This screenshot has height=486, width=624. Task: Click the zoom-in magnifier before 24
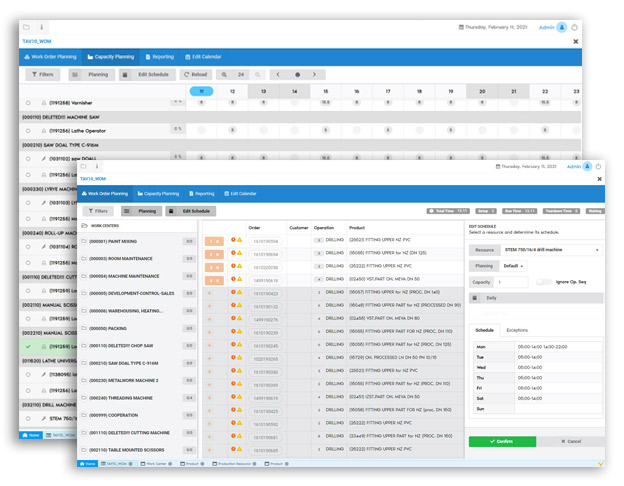tap(225, 74)
